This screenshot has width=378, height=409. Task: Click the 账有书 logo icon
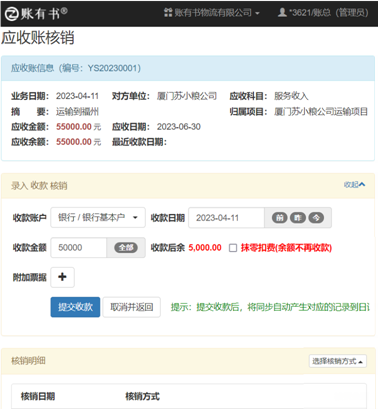click(x=12, y=14)
